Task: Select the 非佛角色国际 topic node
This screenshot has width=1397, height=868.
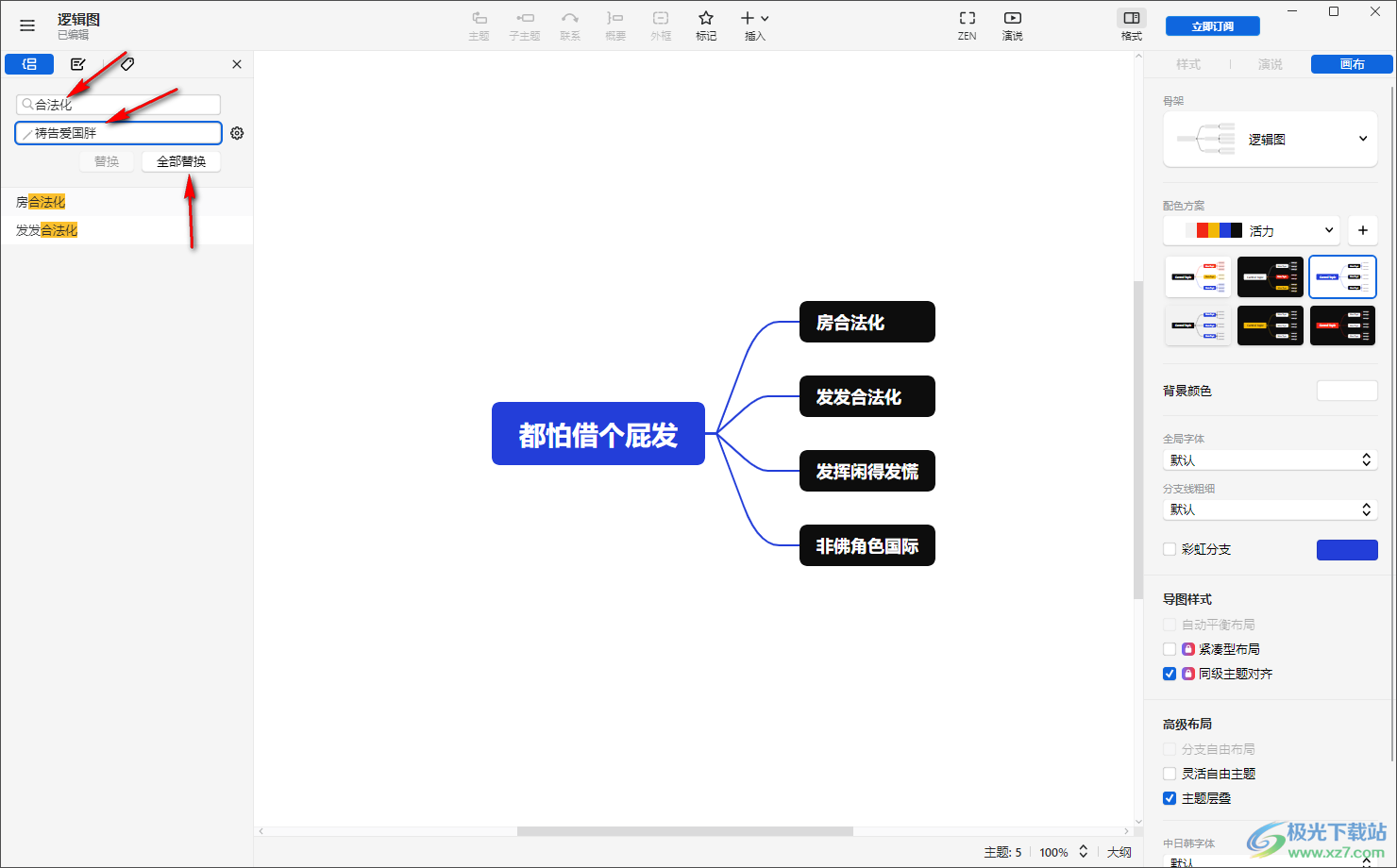Action: (x=867, y=545)
